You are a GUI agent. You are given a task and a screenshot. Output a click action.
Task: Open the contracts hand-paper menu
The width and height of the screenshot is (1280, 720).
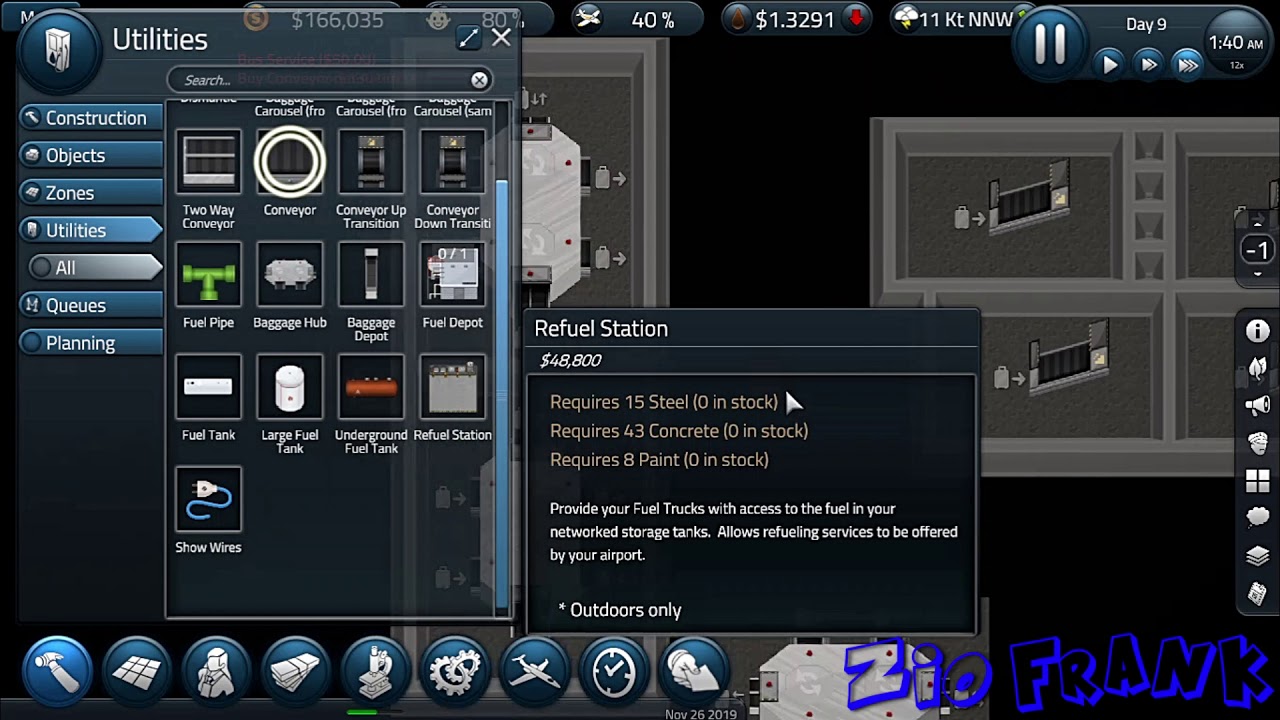tap(694, 670)
